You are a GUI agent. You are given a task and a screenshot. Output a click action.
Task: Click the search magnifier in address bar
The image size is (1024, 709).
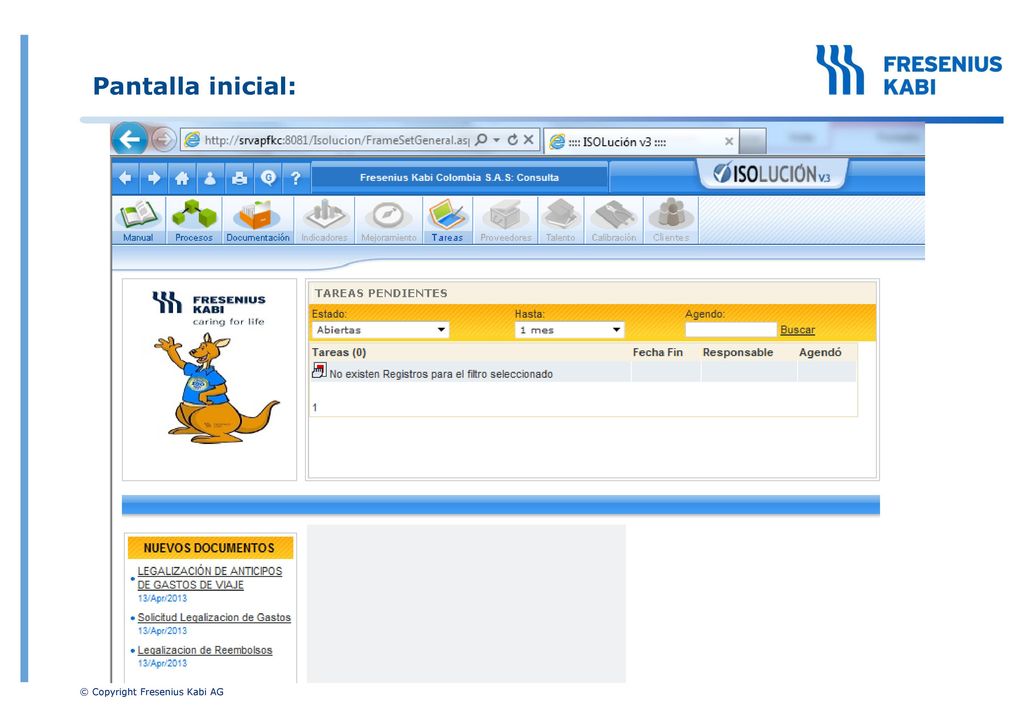pyautogui.click(x=481, y=139)
